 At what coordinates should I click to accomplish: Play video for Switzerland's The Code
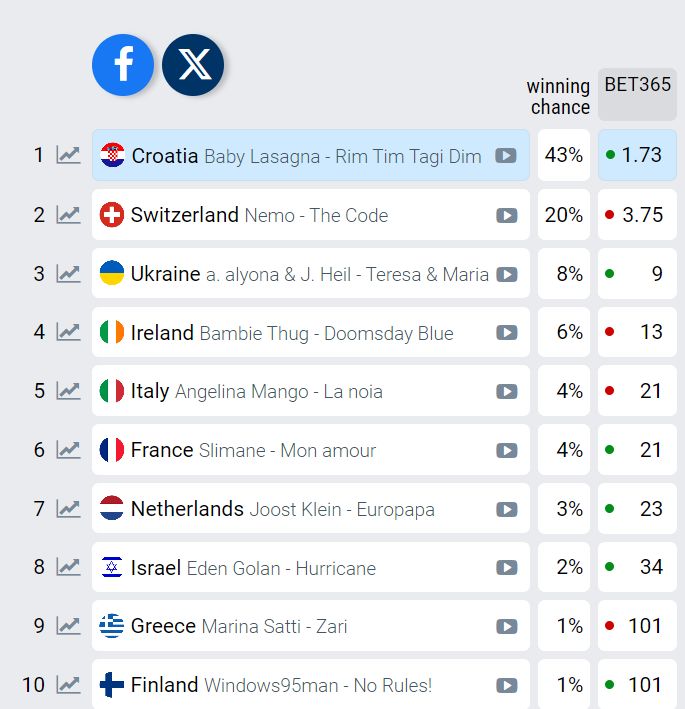[x=506, y=215]
